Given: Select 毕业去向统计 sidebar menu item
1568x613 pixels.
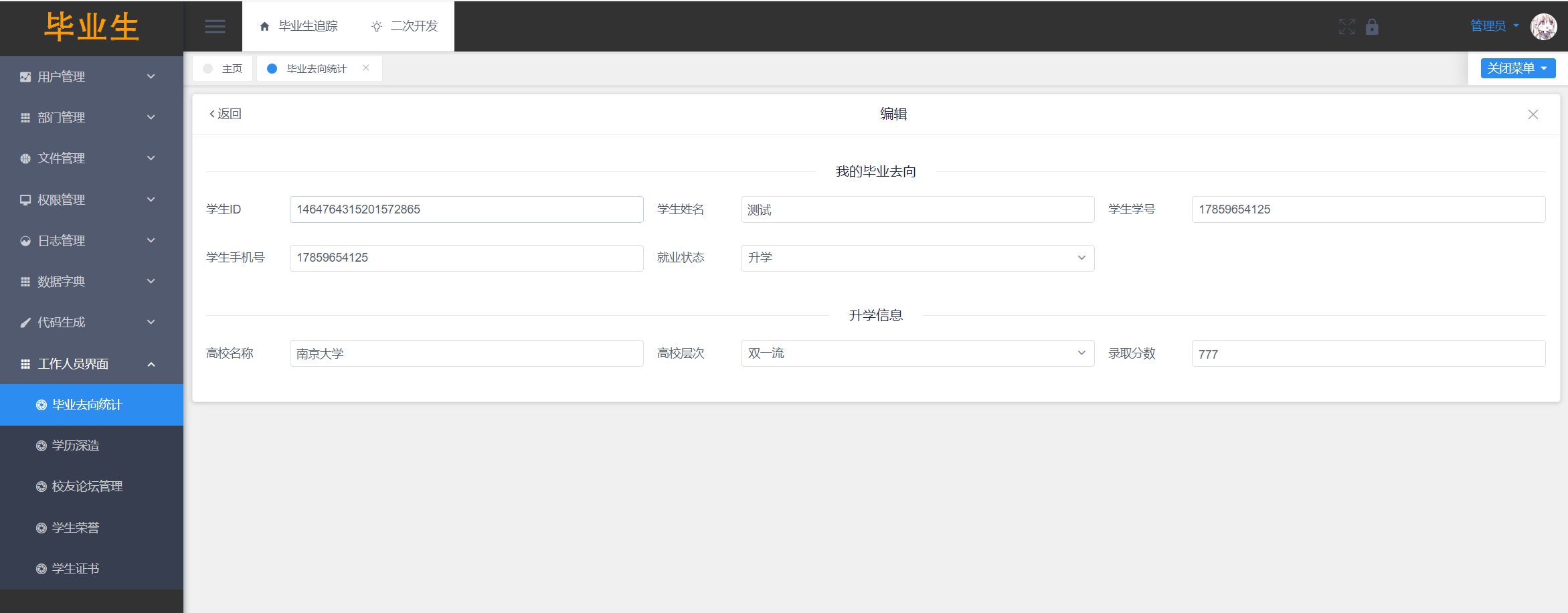Looking at the screenshot, I should pos(92,405).
